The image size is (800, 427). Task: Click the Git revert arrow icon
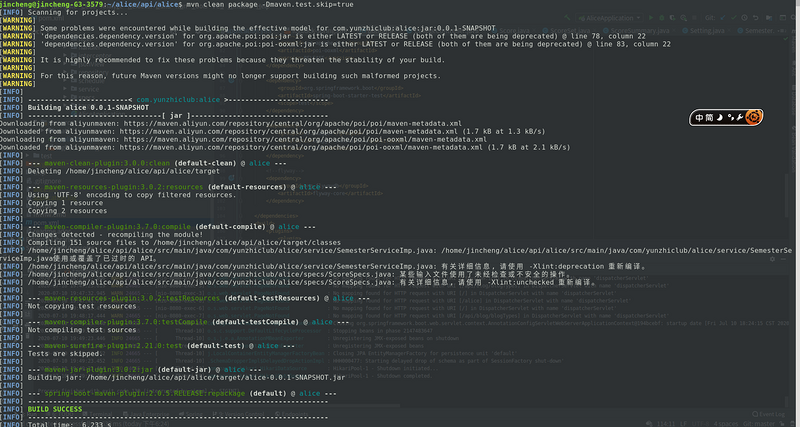pyautogui.click(x=756, y=18)
